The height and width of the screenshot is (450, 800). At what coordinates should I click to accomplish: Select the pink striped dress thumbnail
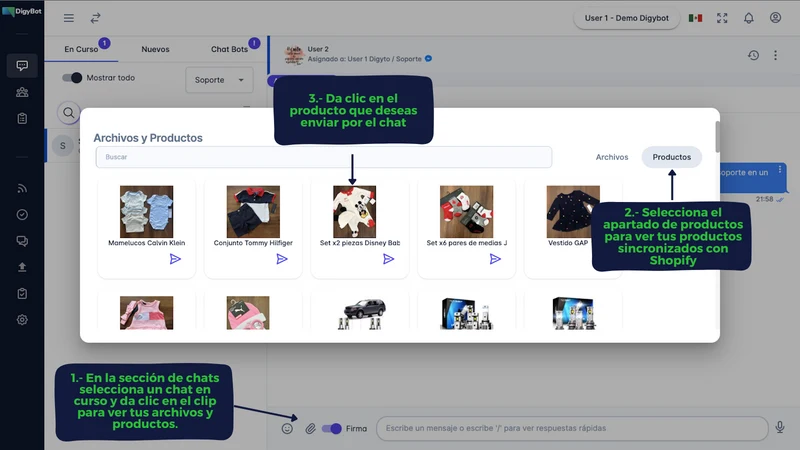[146, 313]
